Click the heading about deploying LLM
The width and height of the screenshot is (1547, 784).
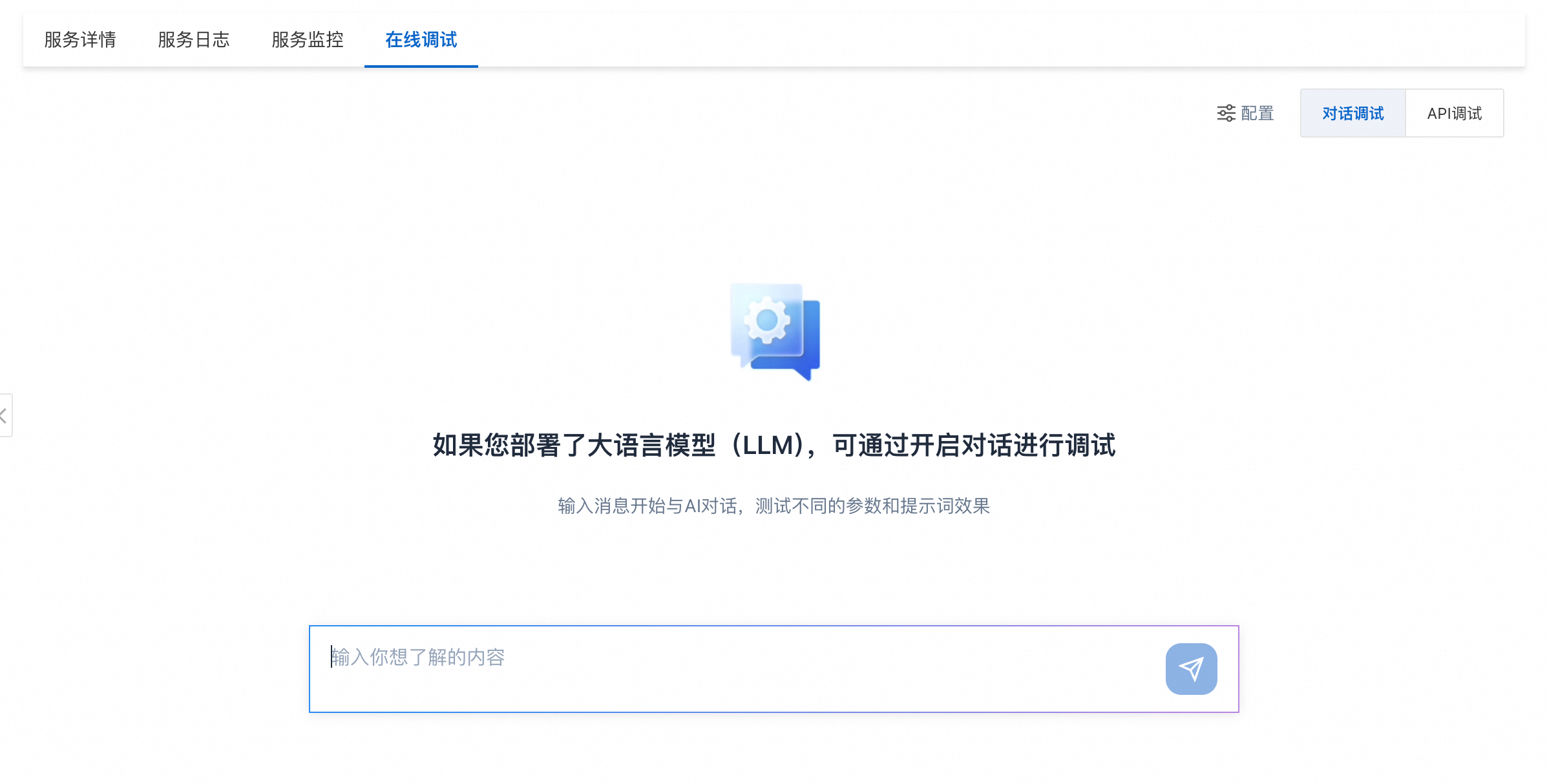point(774,446)
